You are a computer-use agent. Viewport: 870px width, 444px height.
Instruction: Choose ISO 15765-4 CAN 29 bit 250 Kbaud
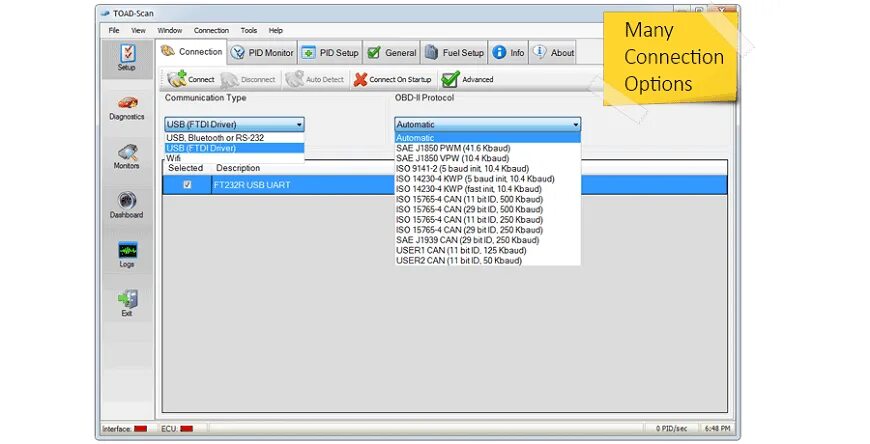pyautogui.click(x=488, y=230)
